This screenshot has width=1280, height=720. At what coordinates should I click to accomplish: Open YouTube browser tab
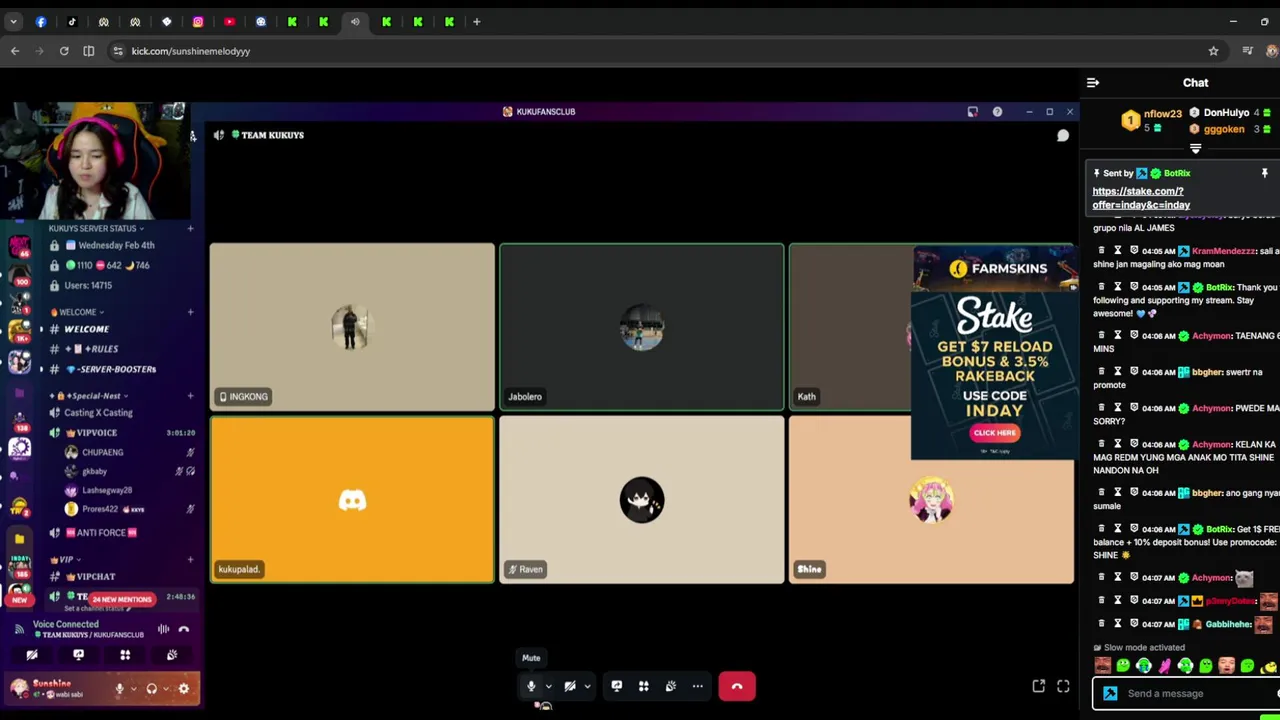[229, 22]
